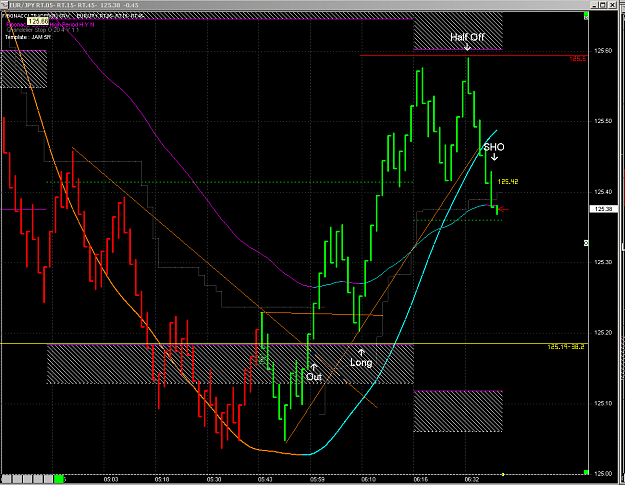Click the gray Chandelier Stop indicator label
The height and width of the screenshot is (485, 625).
tap(43, 30)
